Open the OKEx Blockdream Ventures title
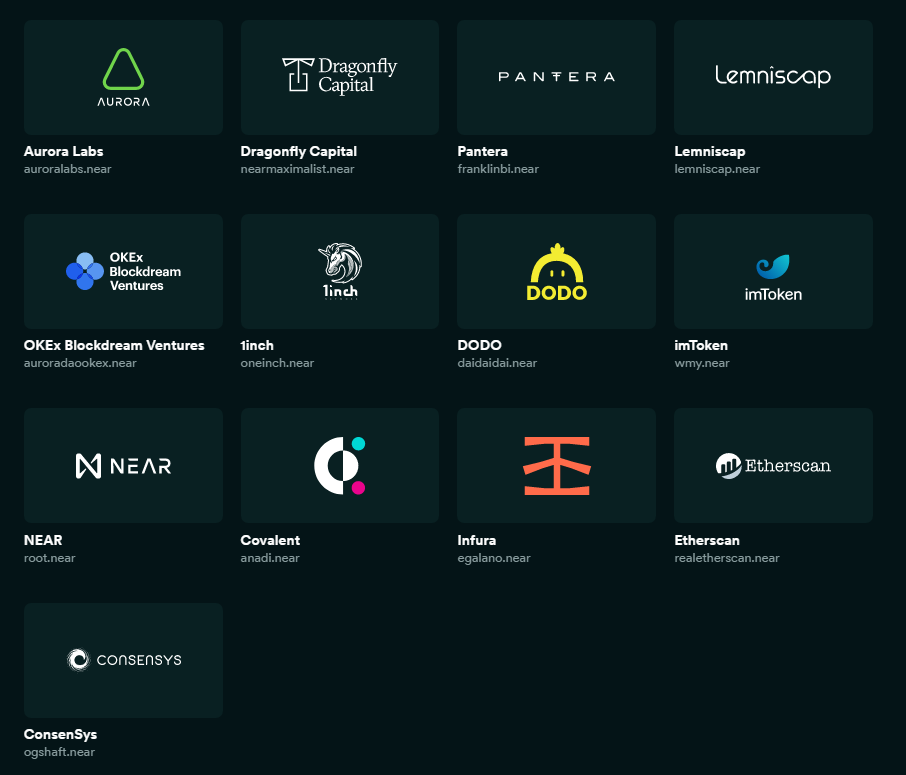This screenshot has height=775, width=906. (x=114, y=346)
